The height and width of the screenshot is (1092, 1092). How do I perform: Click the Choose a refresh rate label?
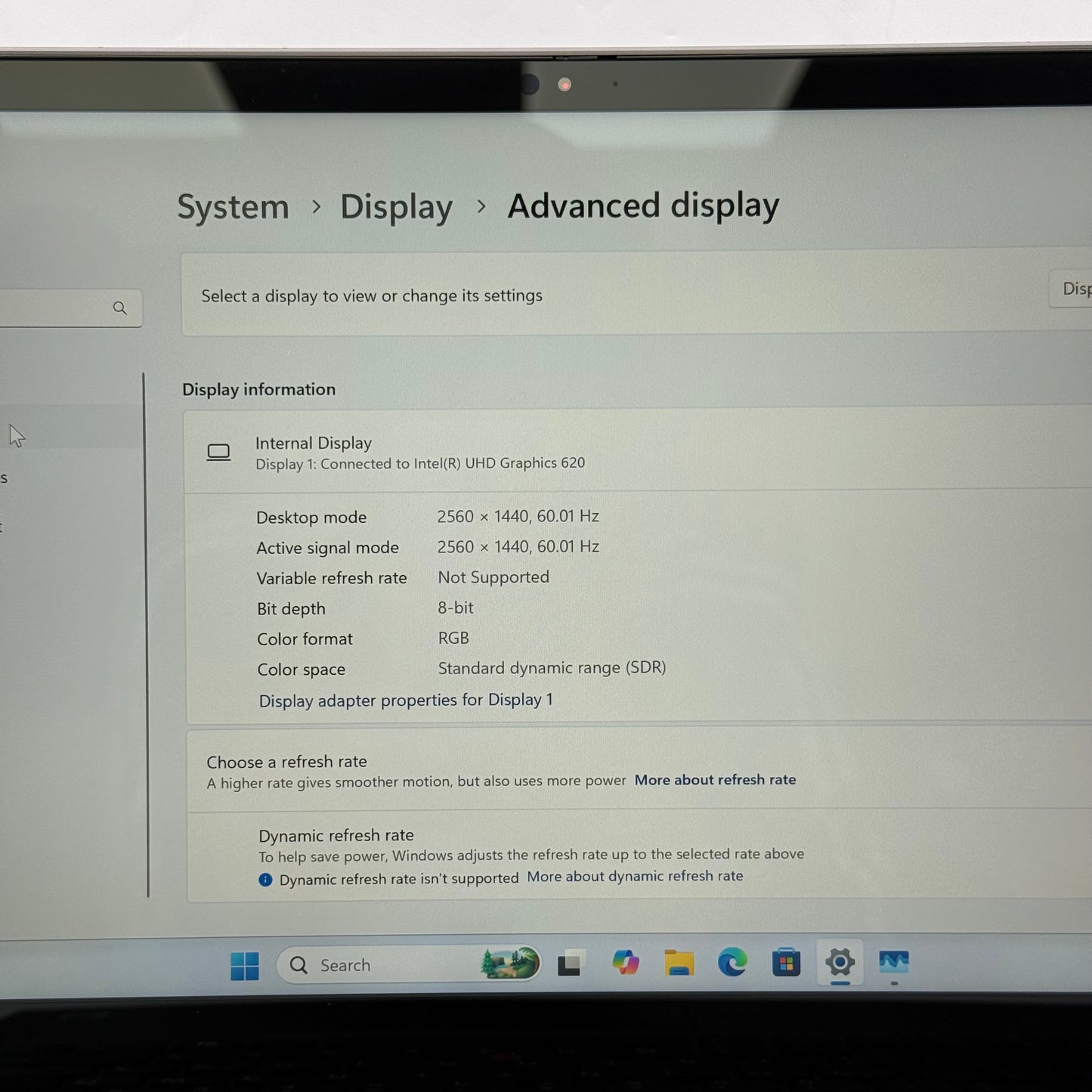coord(286,762)
